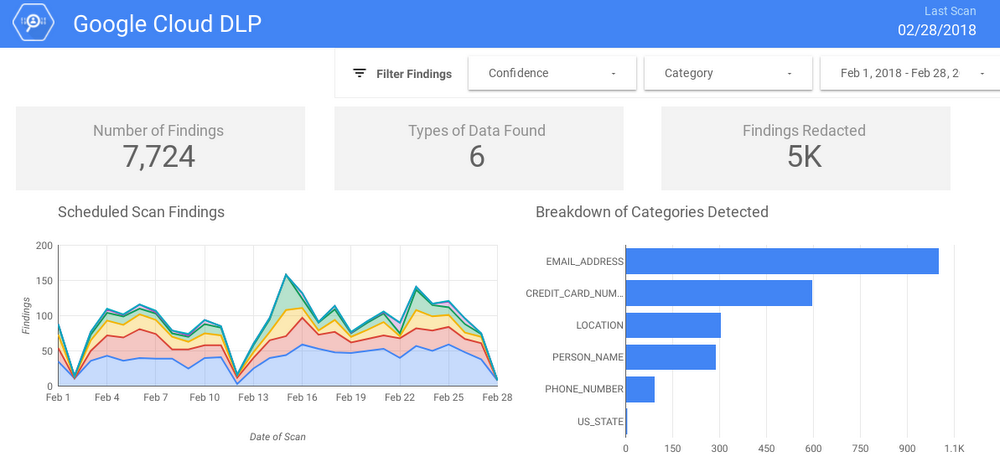Image resolution: width=1000 pixels, height=462 pixels.
Task: Click the EMAIL_ADDRESS category label
Action: (x=584, y=262)
